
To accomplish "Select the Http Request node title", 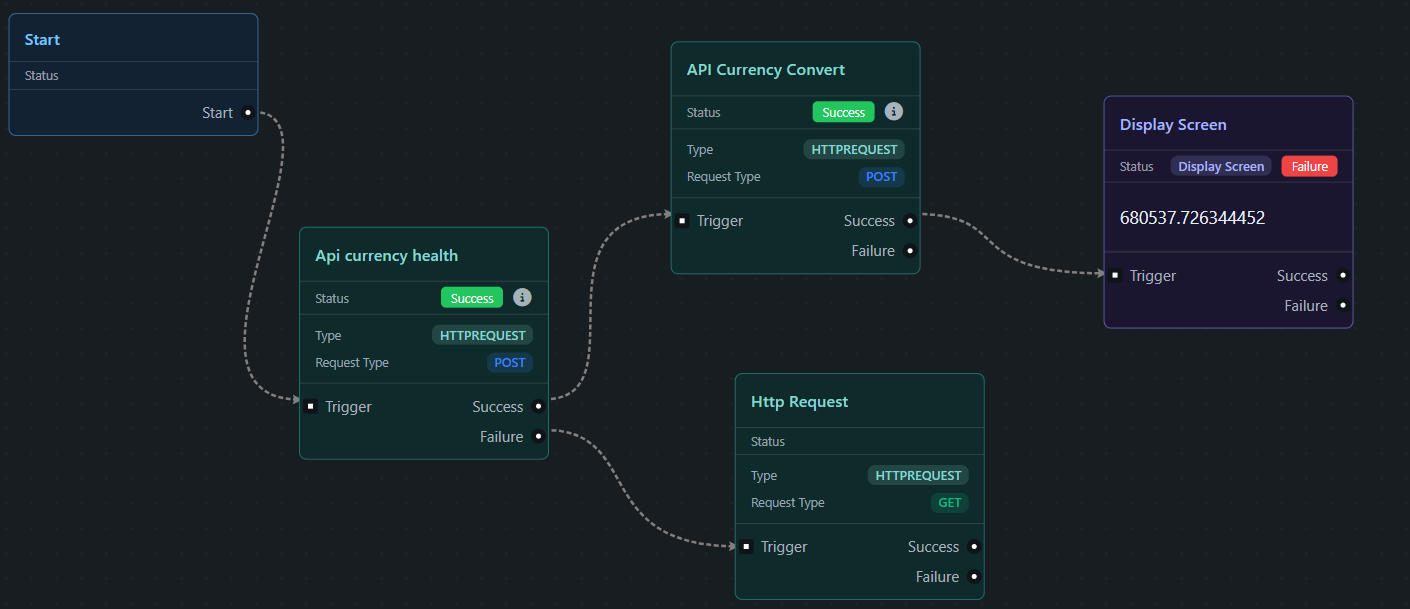I will click(x=799, y=401).
